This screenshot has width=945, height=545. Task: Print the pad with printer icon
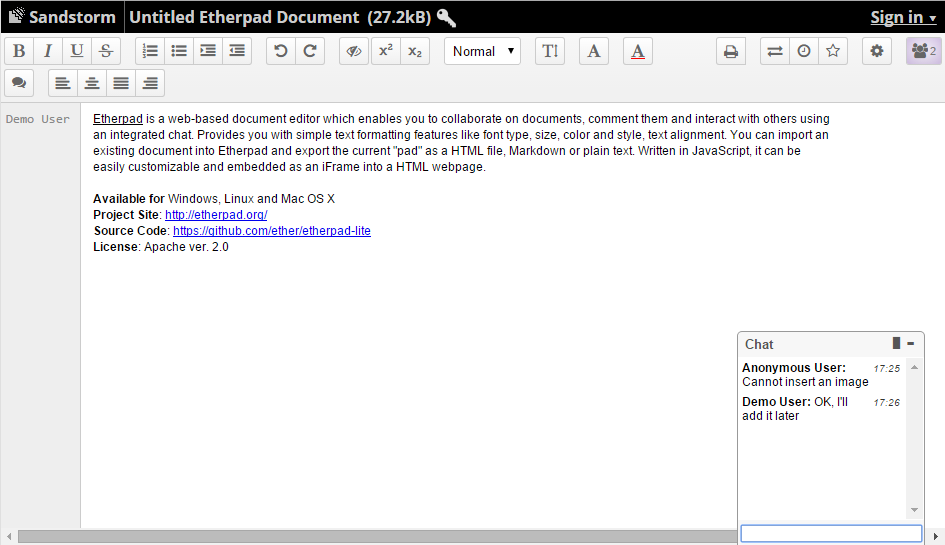coord(731,51)
